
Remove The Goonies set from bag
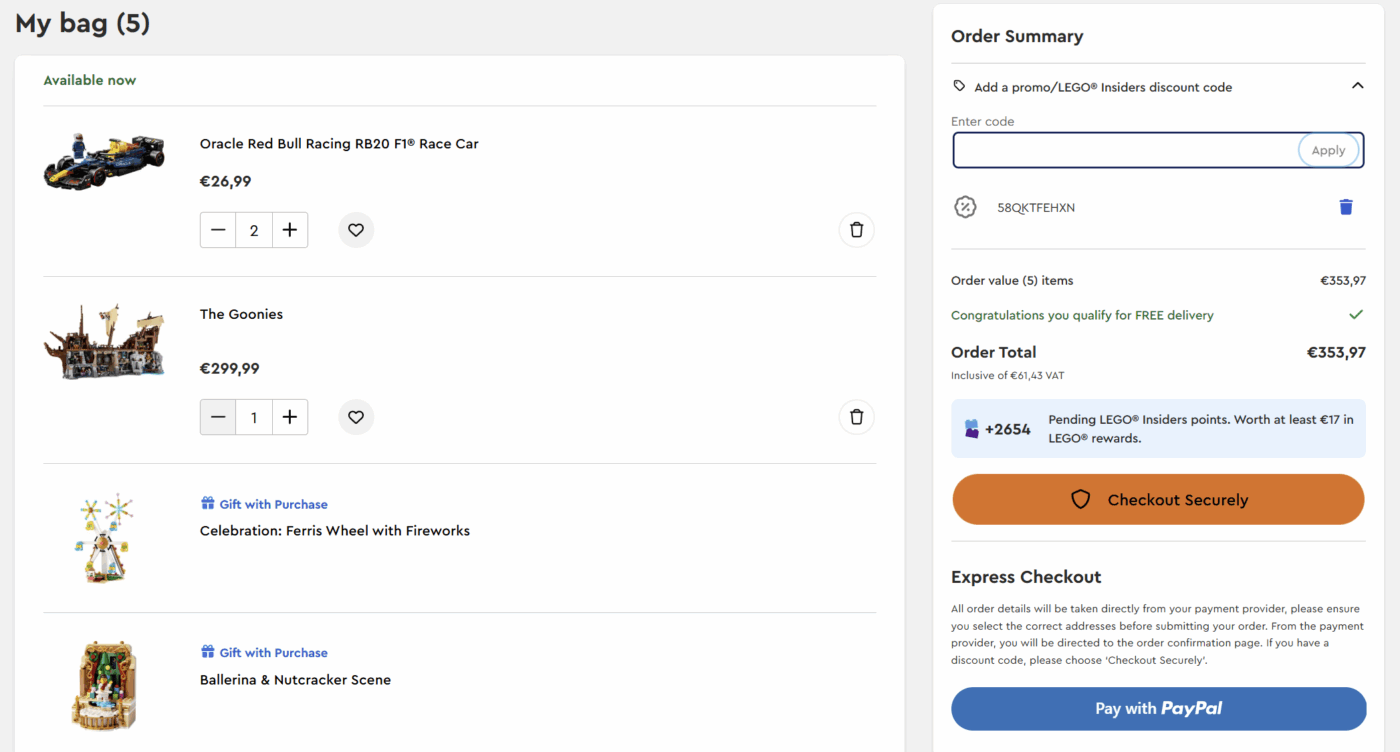tap(856, 417)
